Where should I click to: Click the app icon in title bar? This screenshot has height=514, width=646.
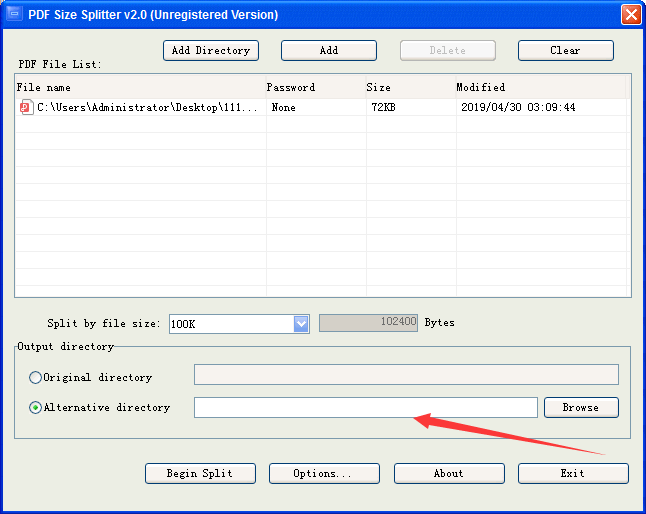click(x=14, y=14)
